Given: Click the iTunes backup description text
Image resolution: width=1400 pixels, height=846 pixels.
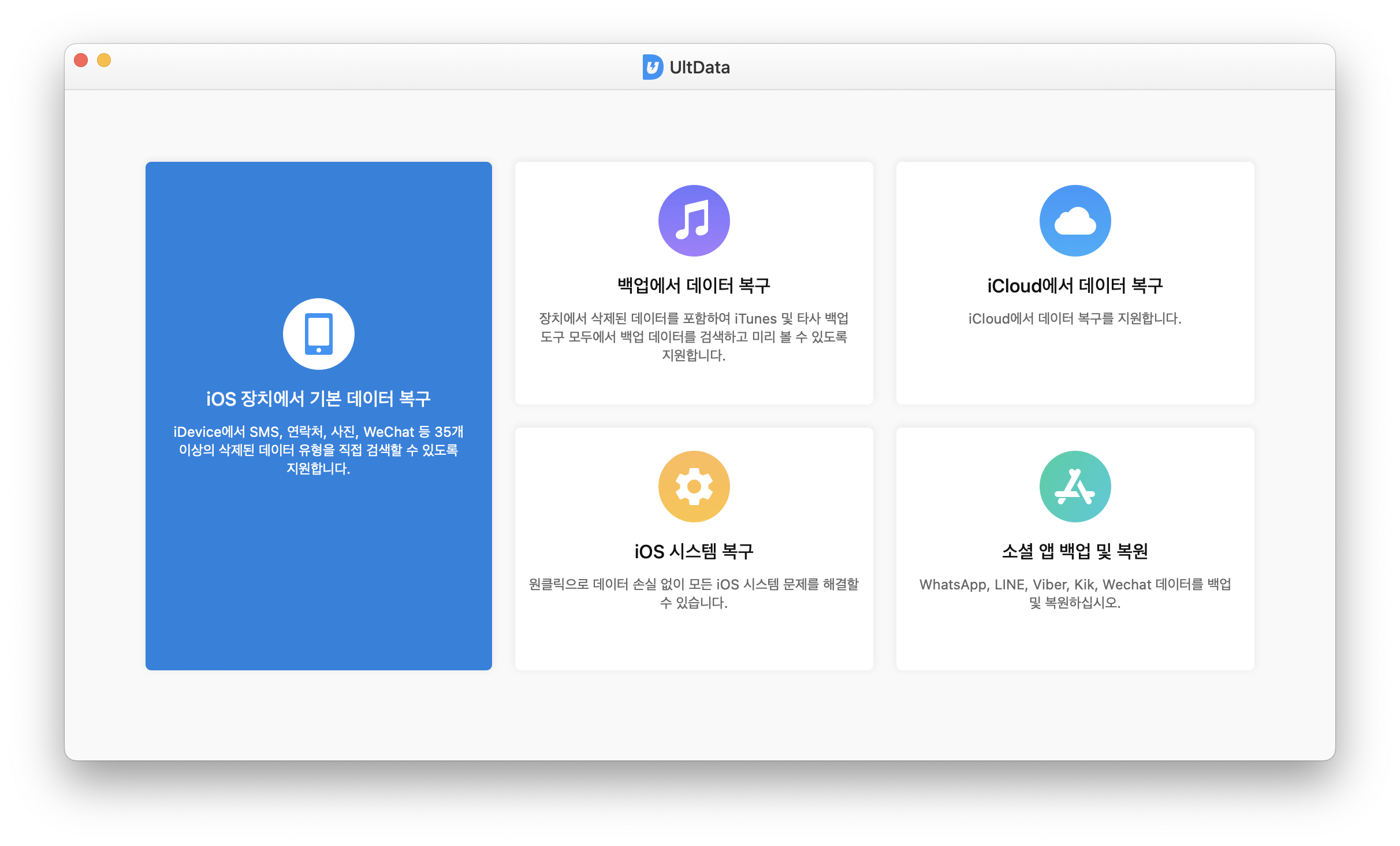Looking at the screenshot, I should point(694,336).
